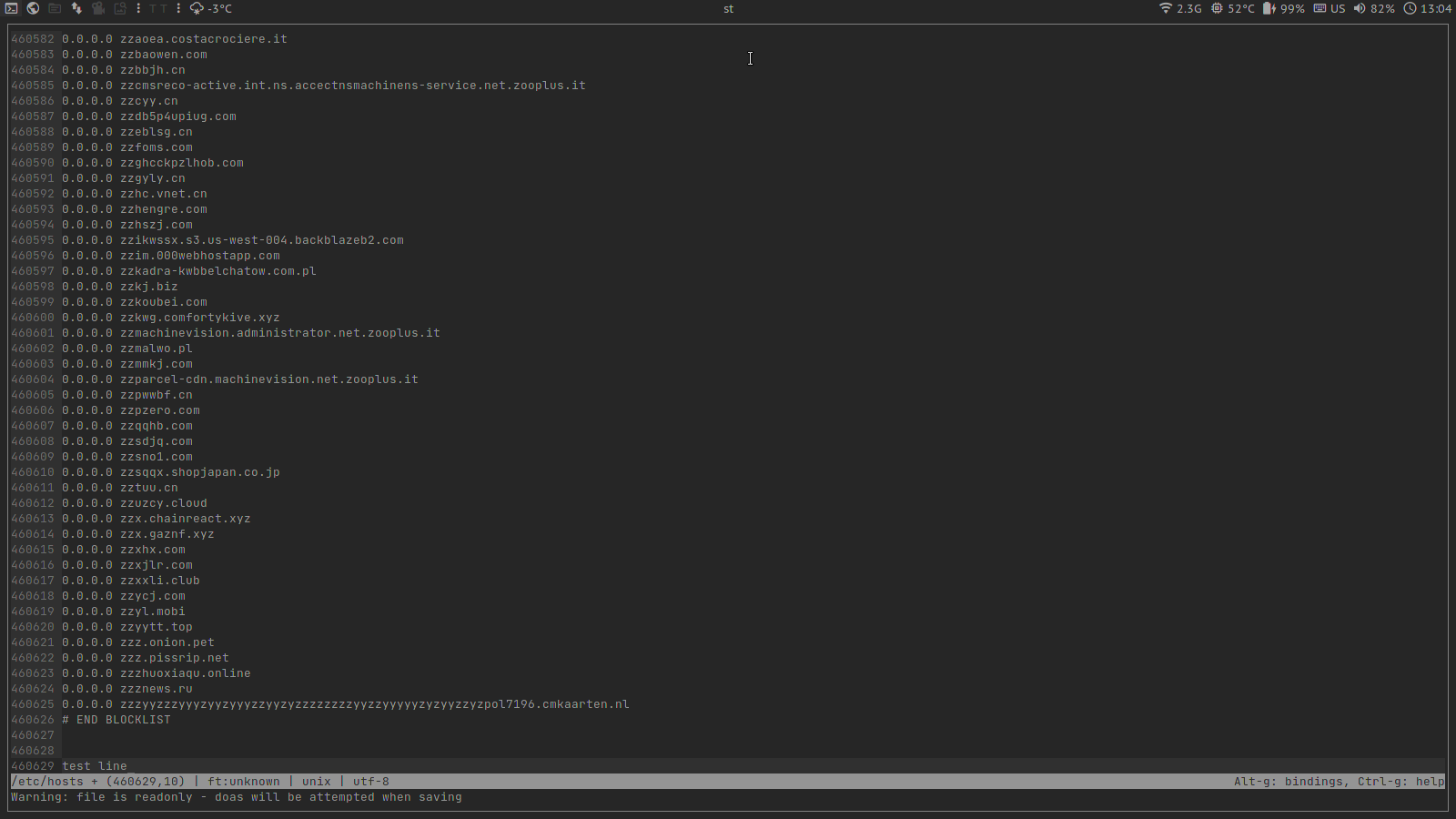This screenshot has height=819, width=1456.
Task: Select the unix line-ending indicator
Action: coord(316,781)
